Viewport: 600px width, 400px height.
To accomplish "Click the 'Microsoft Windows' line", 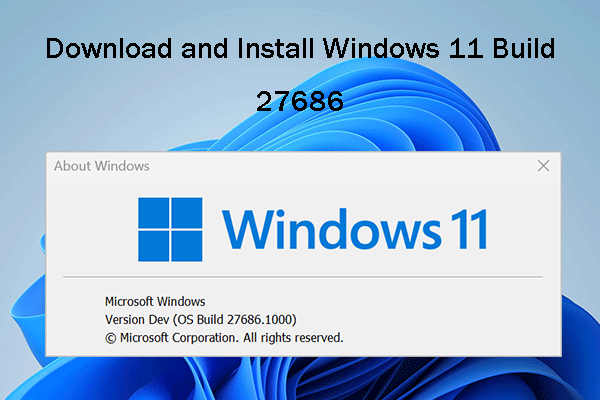I will [x=155, y=301].
